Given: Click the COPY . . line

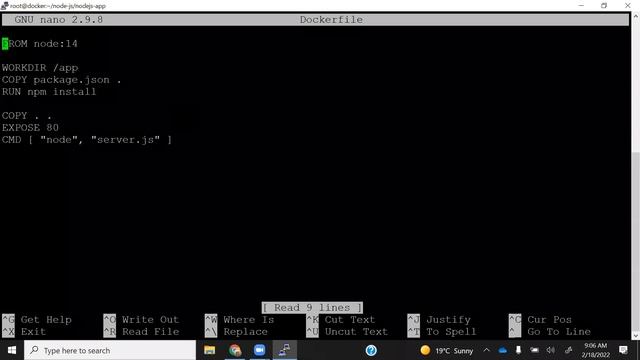Looking at the screenshot, I should pyautogui.click(x=27, y=116).
